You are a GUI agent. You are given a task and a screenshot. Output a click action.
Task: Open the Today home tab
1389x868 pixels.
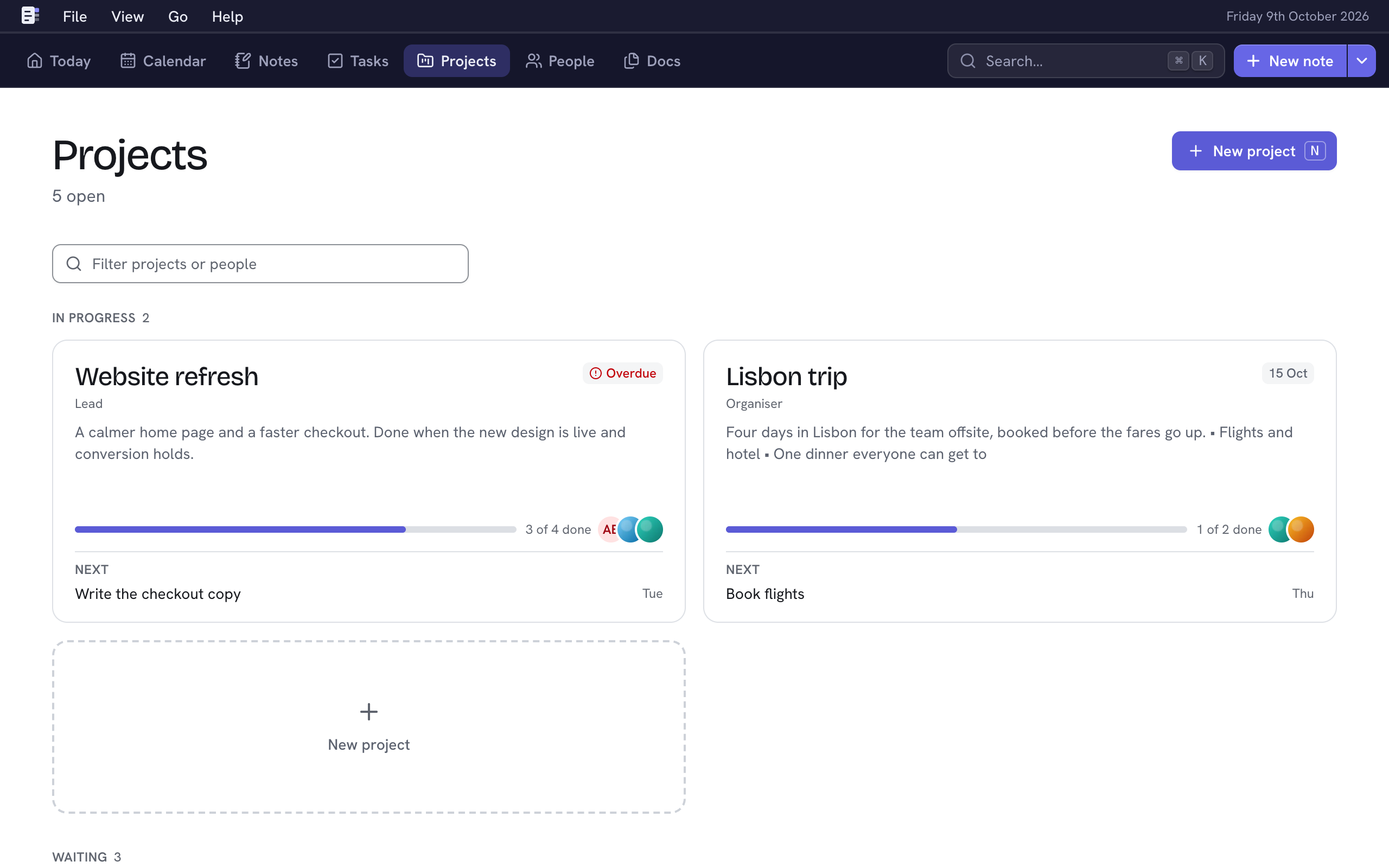[x=59, y=61]
